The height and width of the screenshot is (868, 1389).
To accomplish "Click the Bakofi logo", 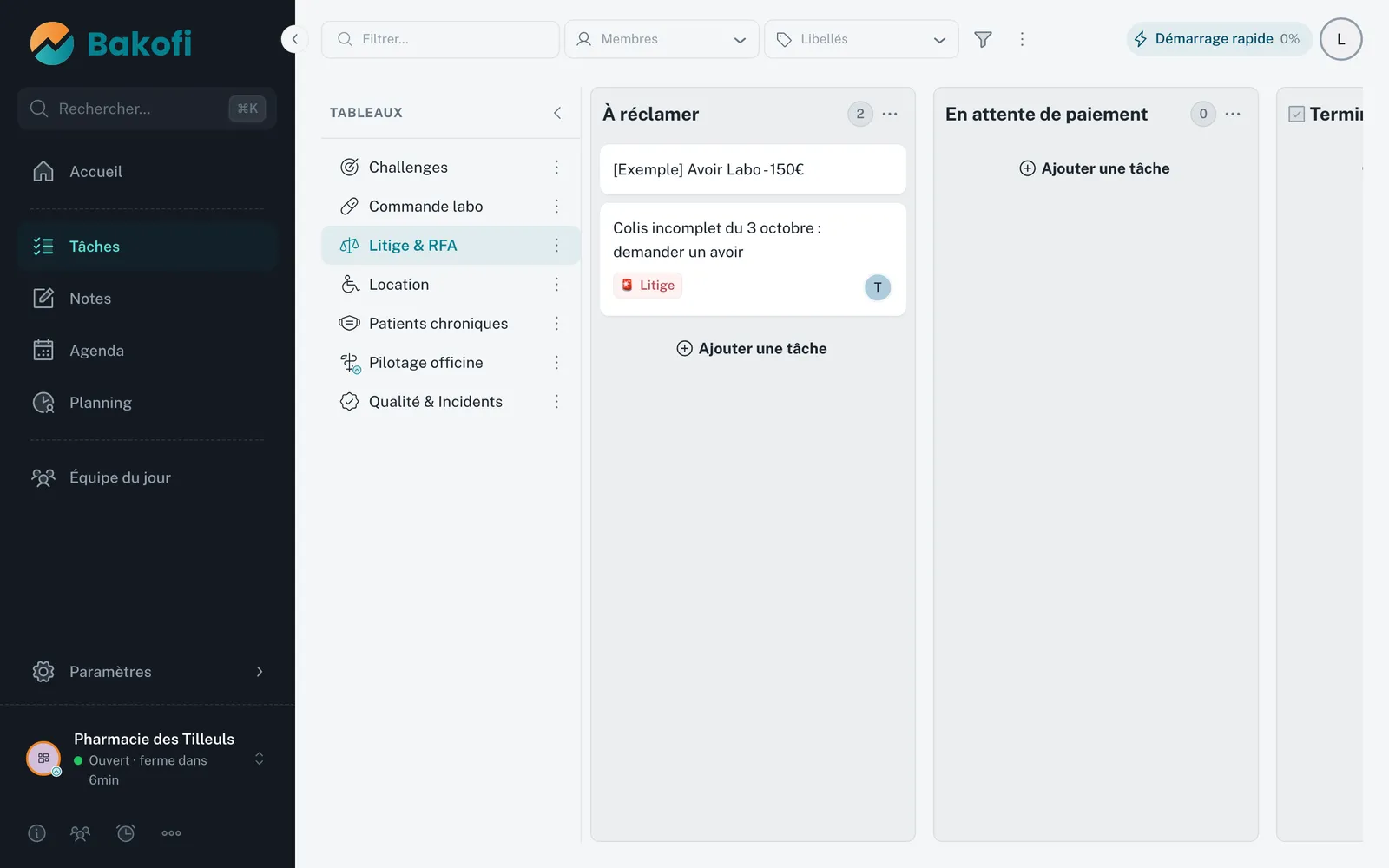I will click(x=110, y=43).
